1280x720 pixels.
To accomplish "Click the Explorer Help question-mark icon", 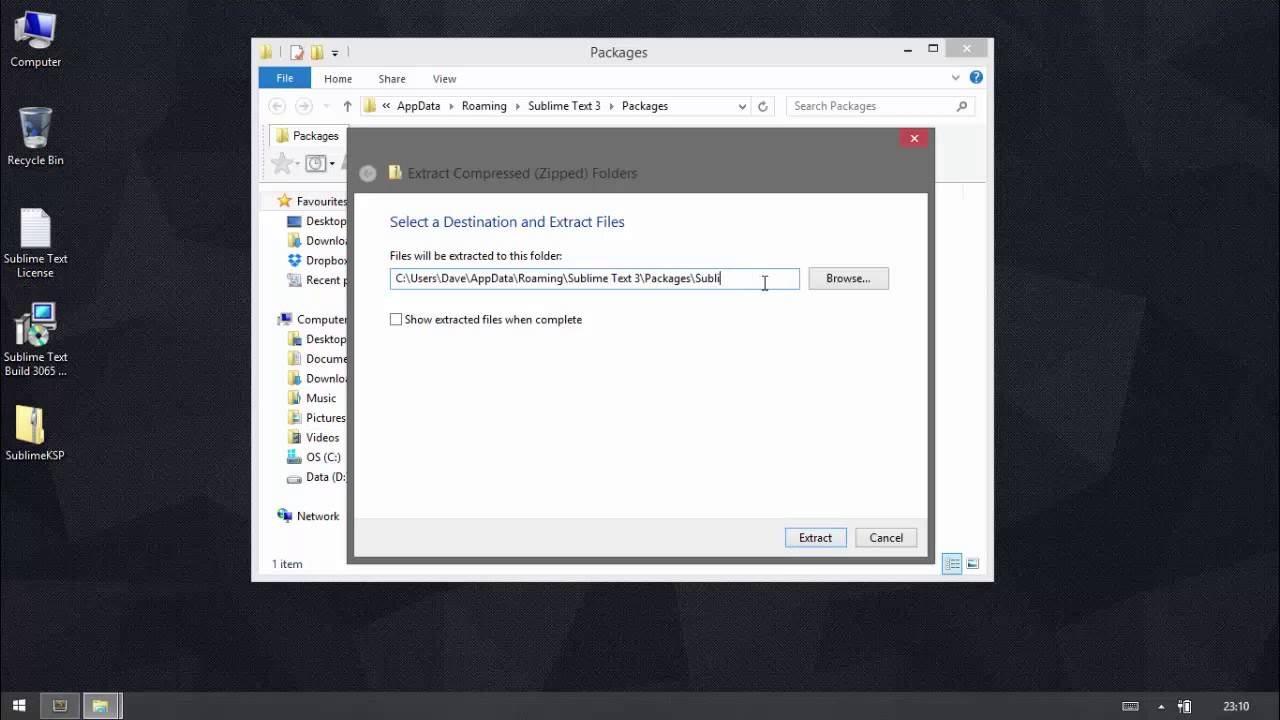I will (x=976, y=78).
